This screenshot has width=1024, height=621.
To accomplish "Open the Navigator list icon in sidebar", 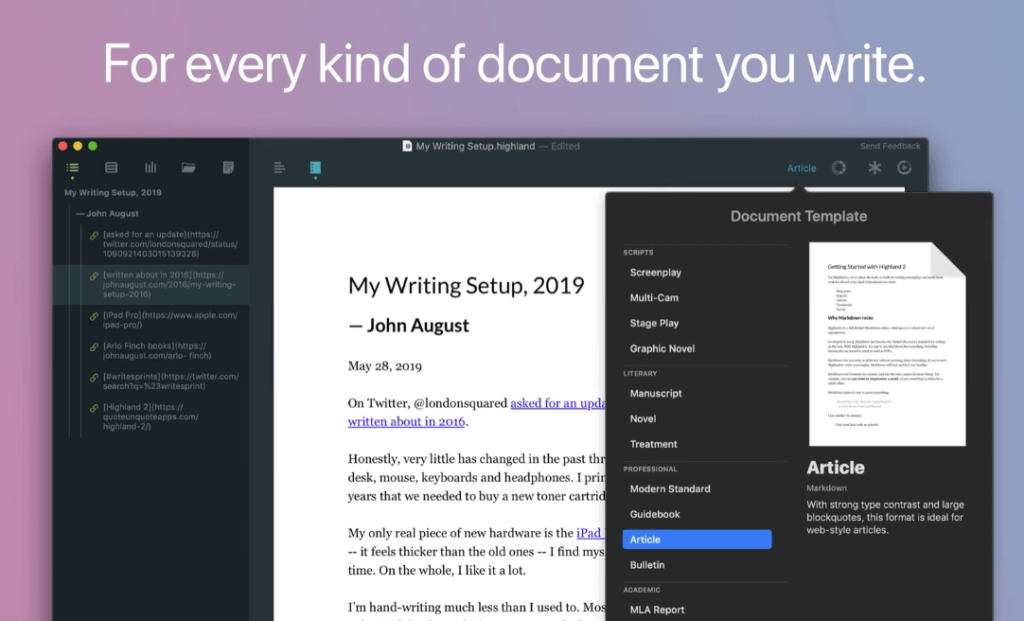I will [x=72, y=168].
